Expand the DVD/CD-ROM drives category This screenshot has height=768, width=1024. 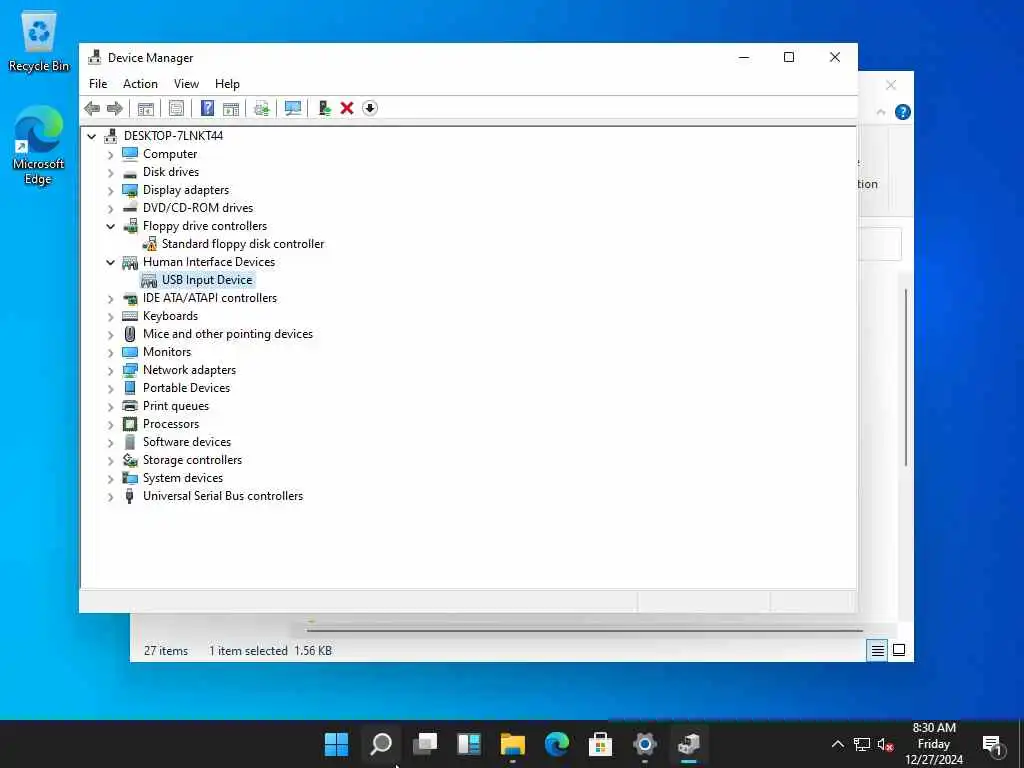tap(110, 208)
